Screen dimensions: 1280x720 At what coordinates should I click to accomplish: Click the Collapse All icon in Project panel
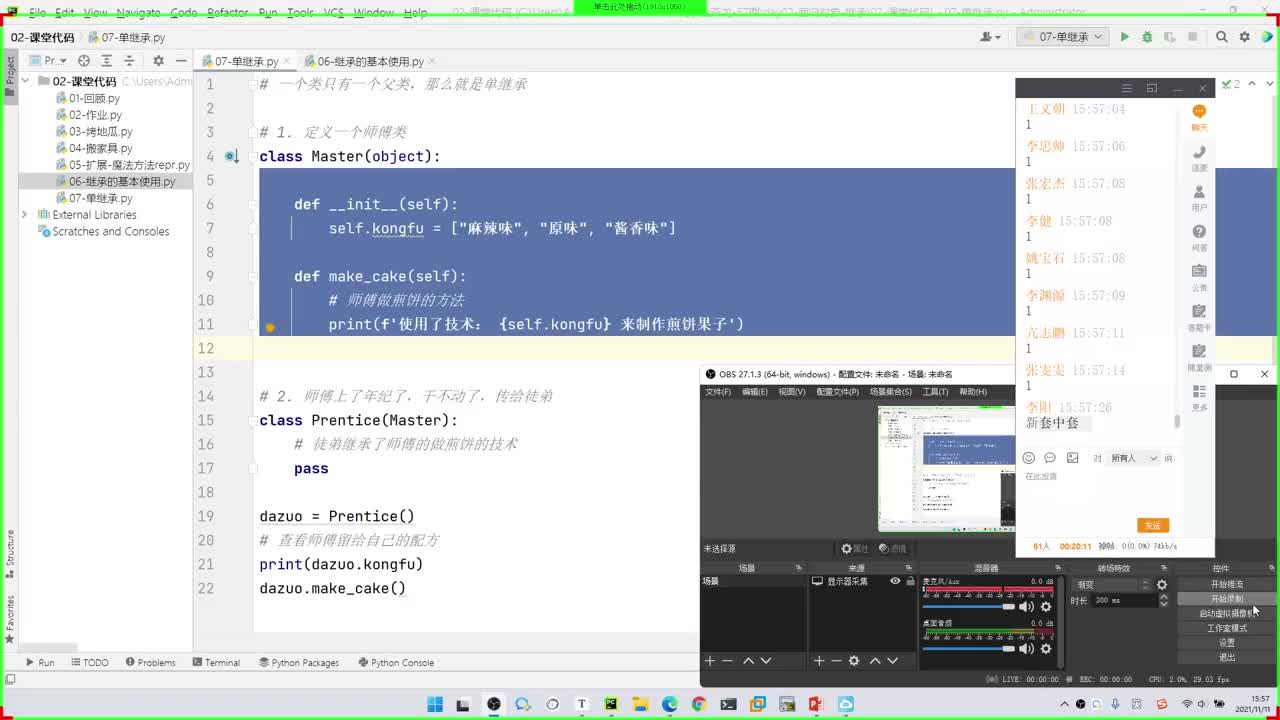129,61
